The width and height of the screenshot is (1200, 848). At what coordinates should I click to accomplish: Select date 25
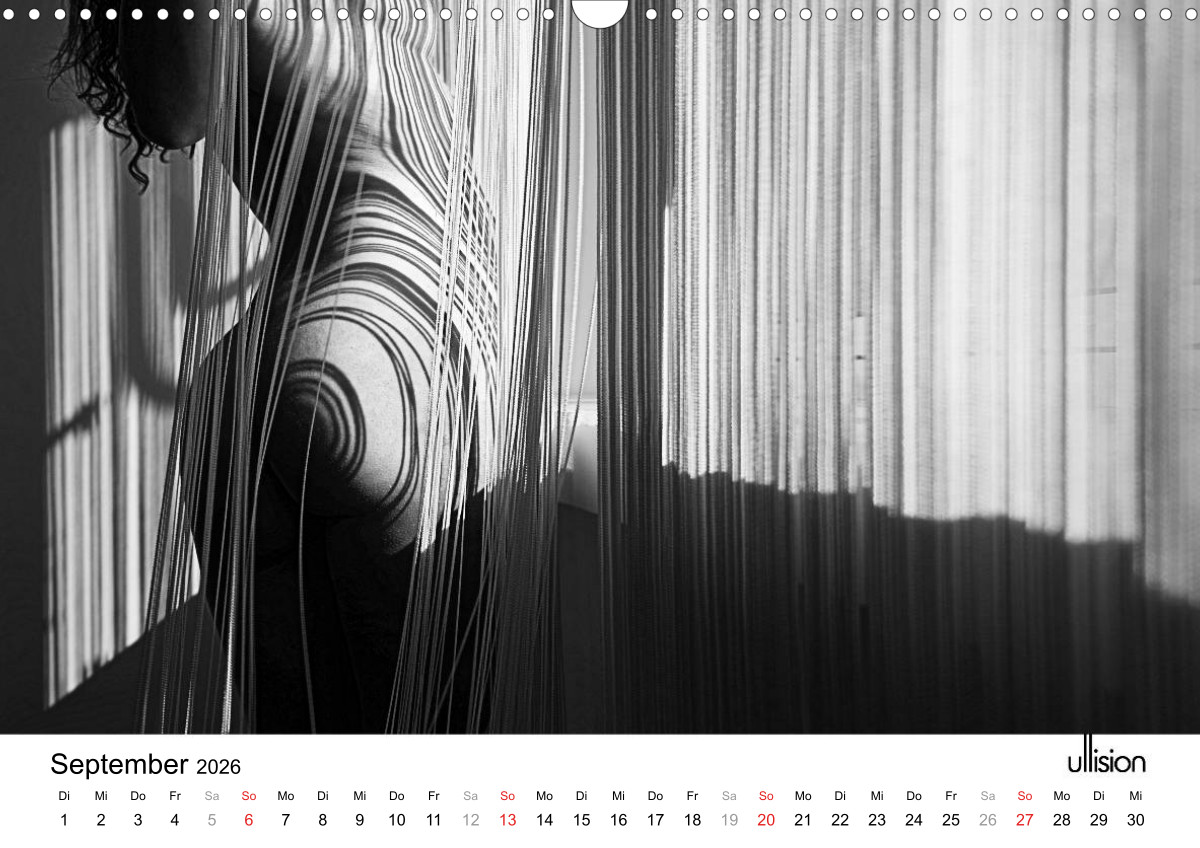click(x=951, y=820)
